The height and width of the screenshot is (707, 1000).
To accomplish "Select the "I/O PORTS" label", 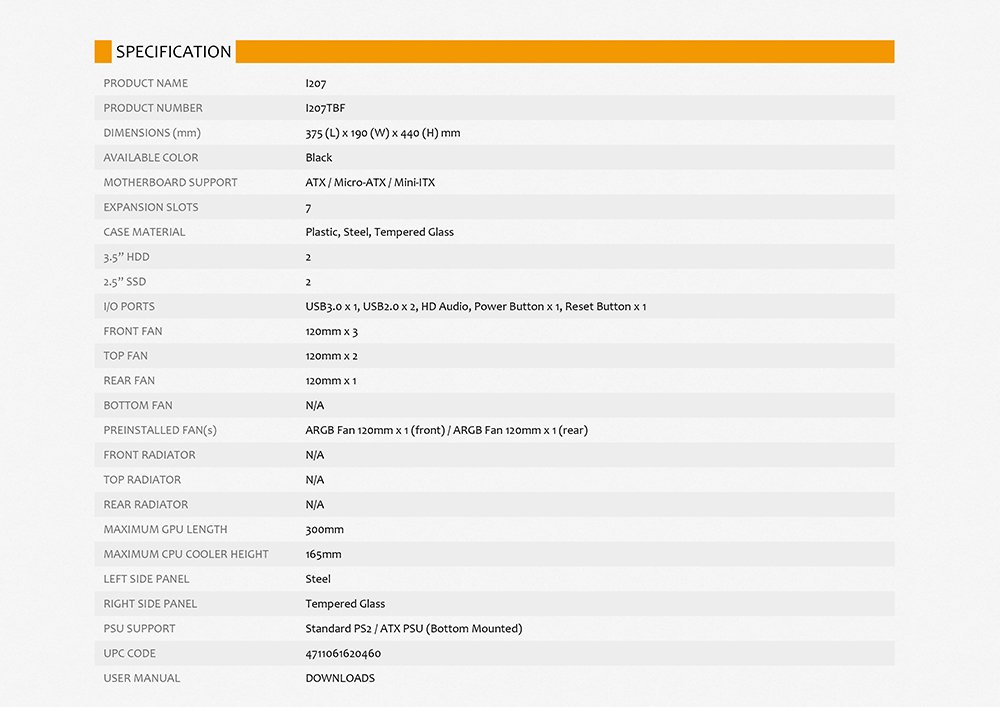I will [x=129, y=307].
